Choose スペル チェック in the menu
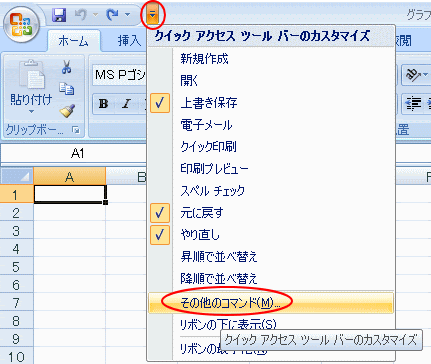This screenshot has width=431, height=364. (271, 190)
